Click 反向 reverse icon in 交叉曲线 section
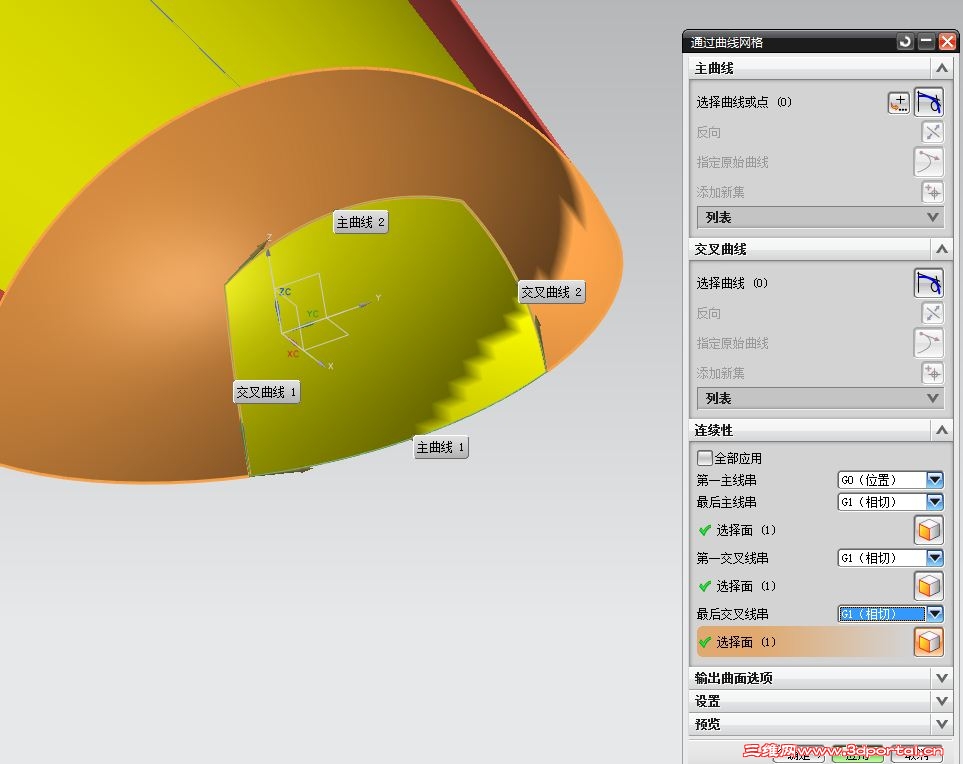This screenshot has width=963, height=764. pos(932,313)
